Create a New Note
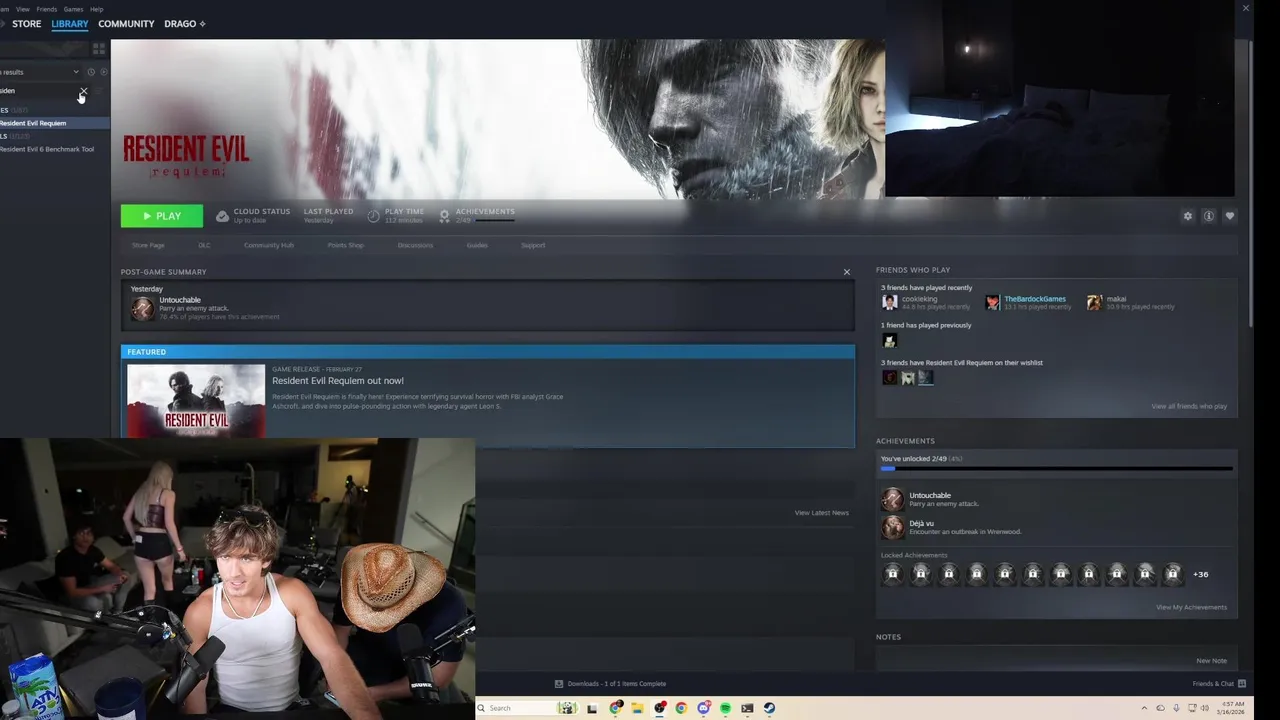The height and width of the screenshot is (720, 1280). pyautogui.click(x=1212, y=661)
